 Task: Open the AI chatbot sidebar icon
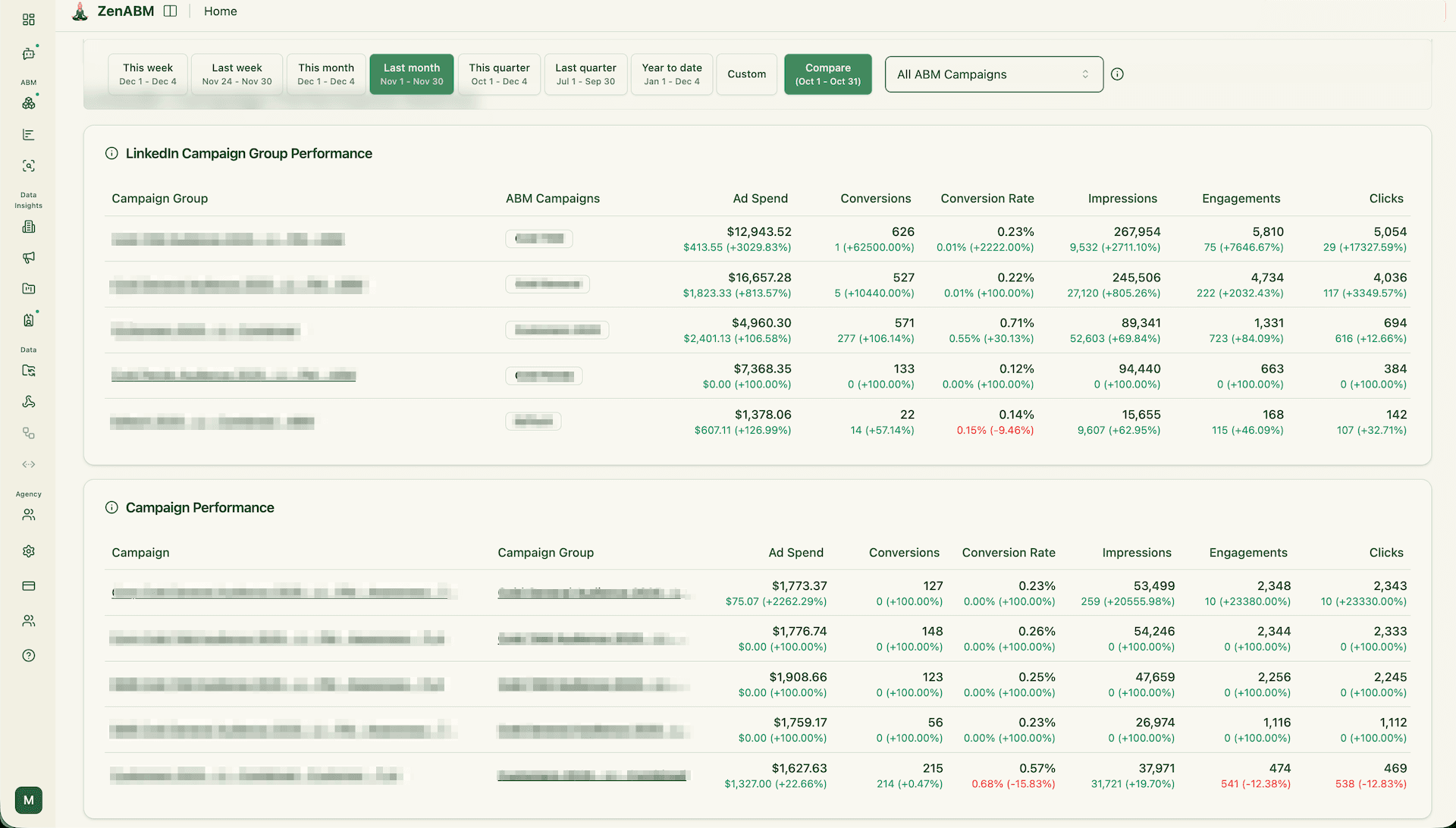coord(29,54)
